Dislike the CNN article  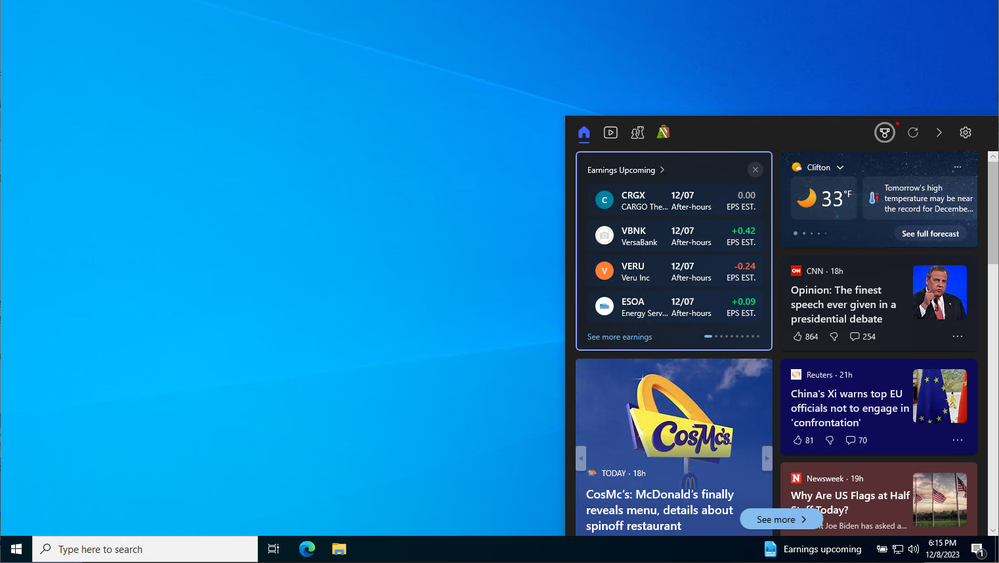[834, 336]
